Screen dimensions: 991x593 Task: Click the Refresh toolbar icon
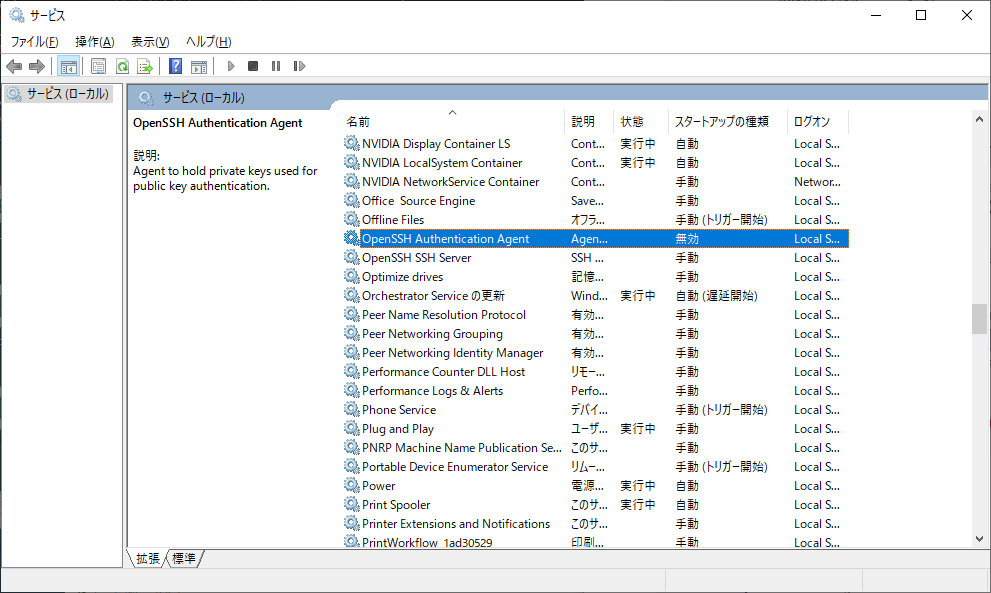(x=122, y=66)
